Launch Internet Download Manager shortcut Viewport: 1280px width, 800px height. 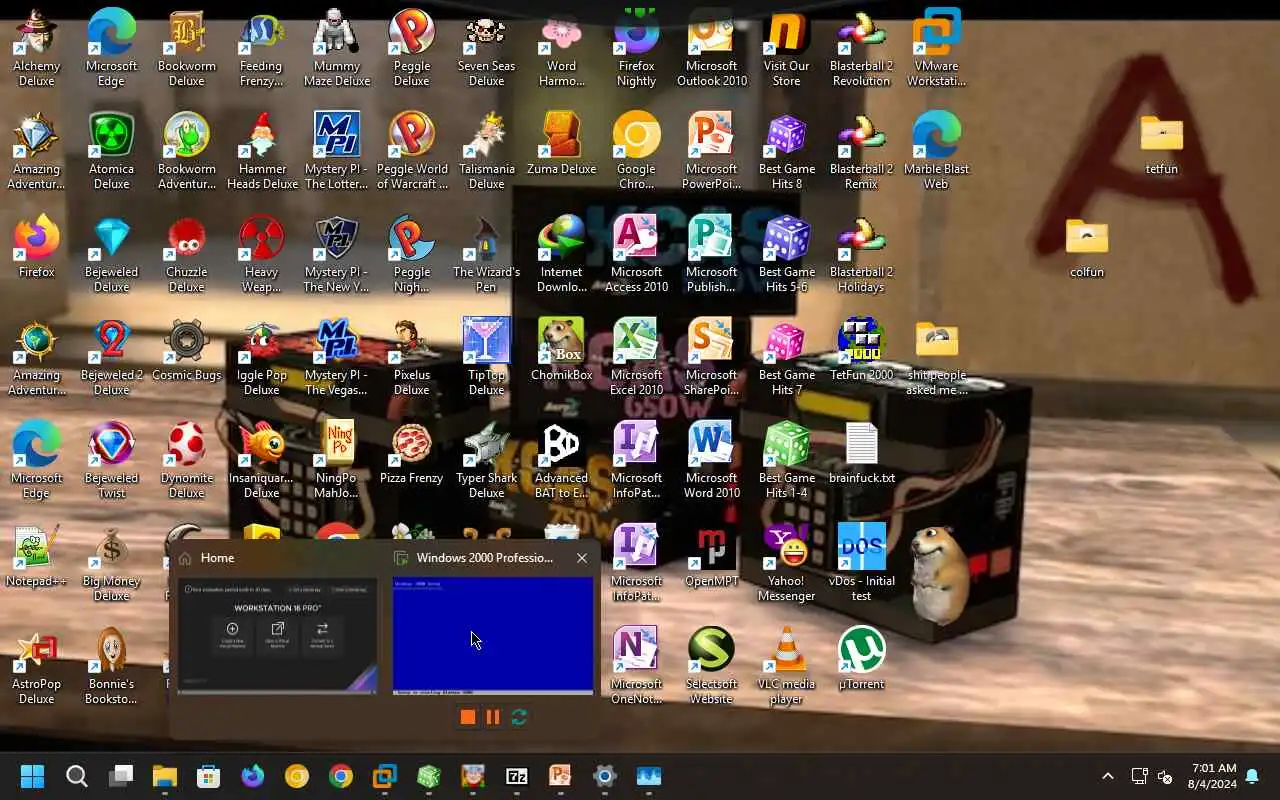pyautogui.click(x=561, y=254)
